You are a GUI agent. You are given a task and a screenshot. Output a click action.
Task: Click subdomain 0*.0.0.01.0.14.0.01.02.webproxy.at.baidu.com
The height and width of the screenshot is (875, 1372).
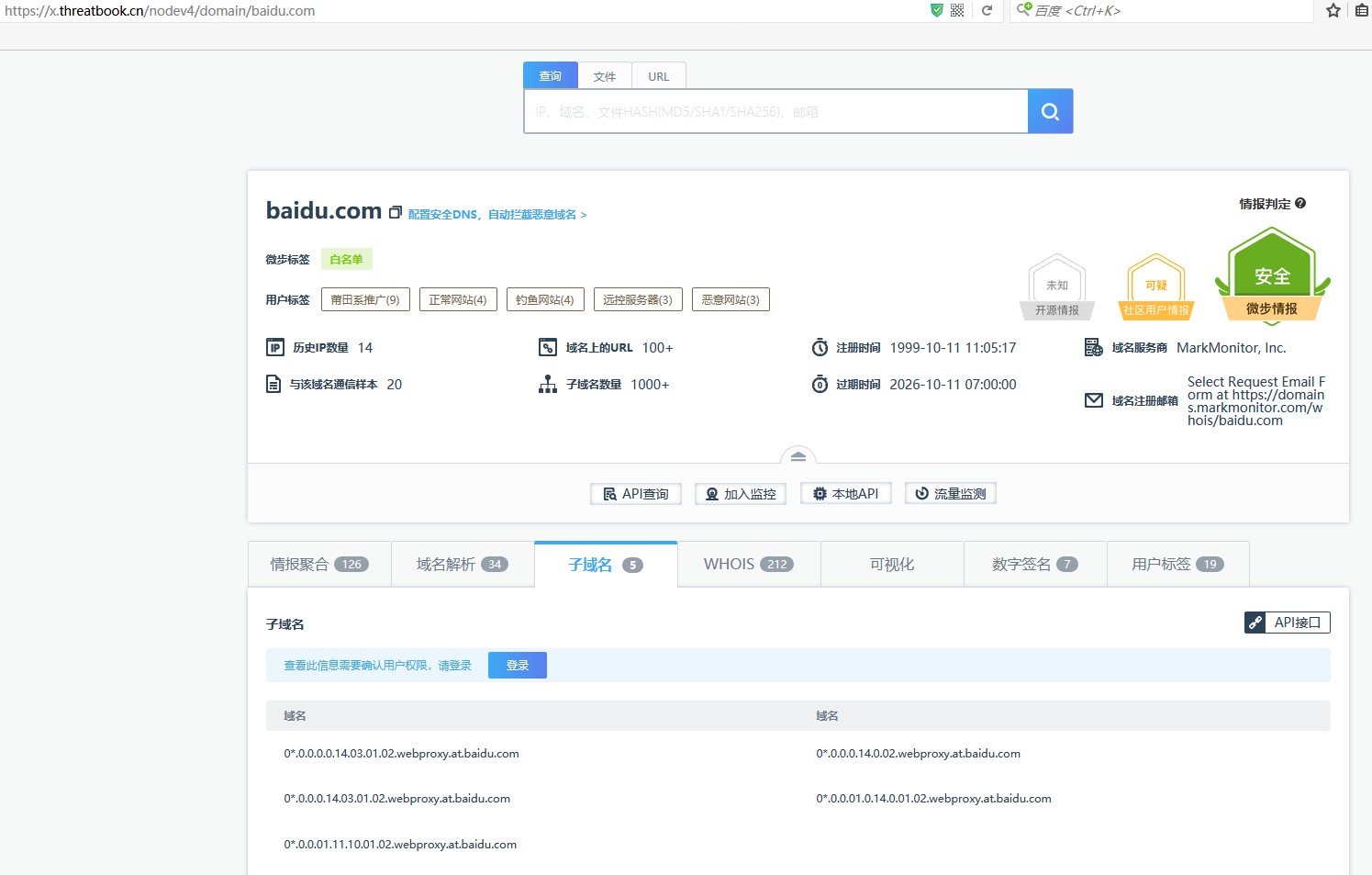pos(934,799)
